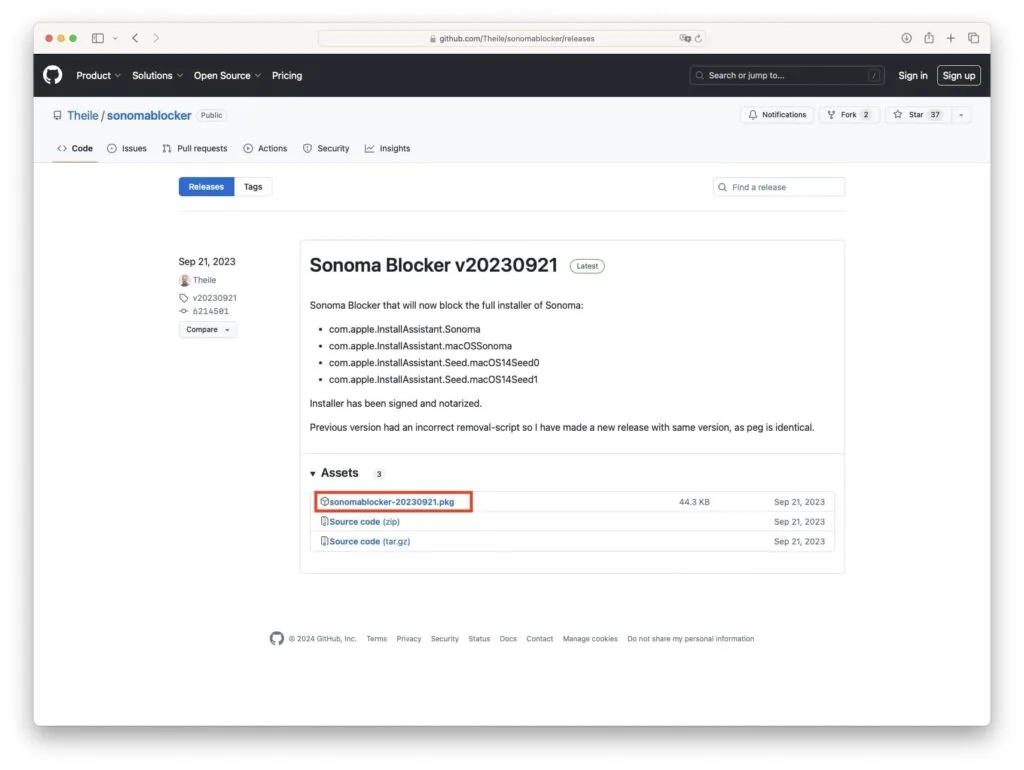The height and width of the screenshot is (770, 1024).
Task: Open footer Contact link
Action: 539,639
